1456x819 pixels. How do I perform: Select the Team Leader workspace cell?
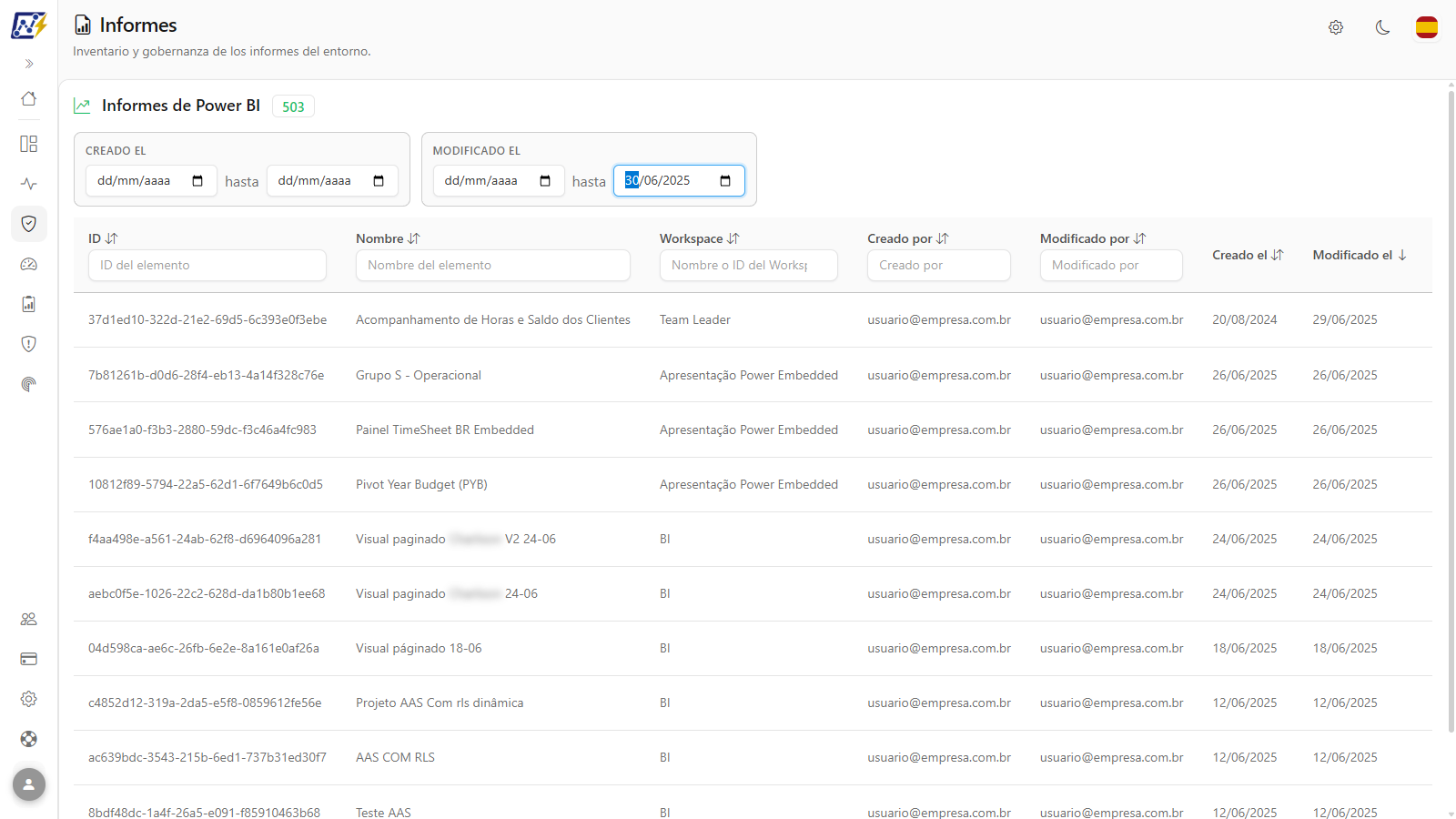click(695, 319)
